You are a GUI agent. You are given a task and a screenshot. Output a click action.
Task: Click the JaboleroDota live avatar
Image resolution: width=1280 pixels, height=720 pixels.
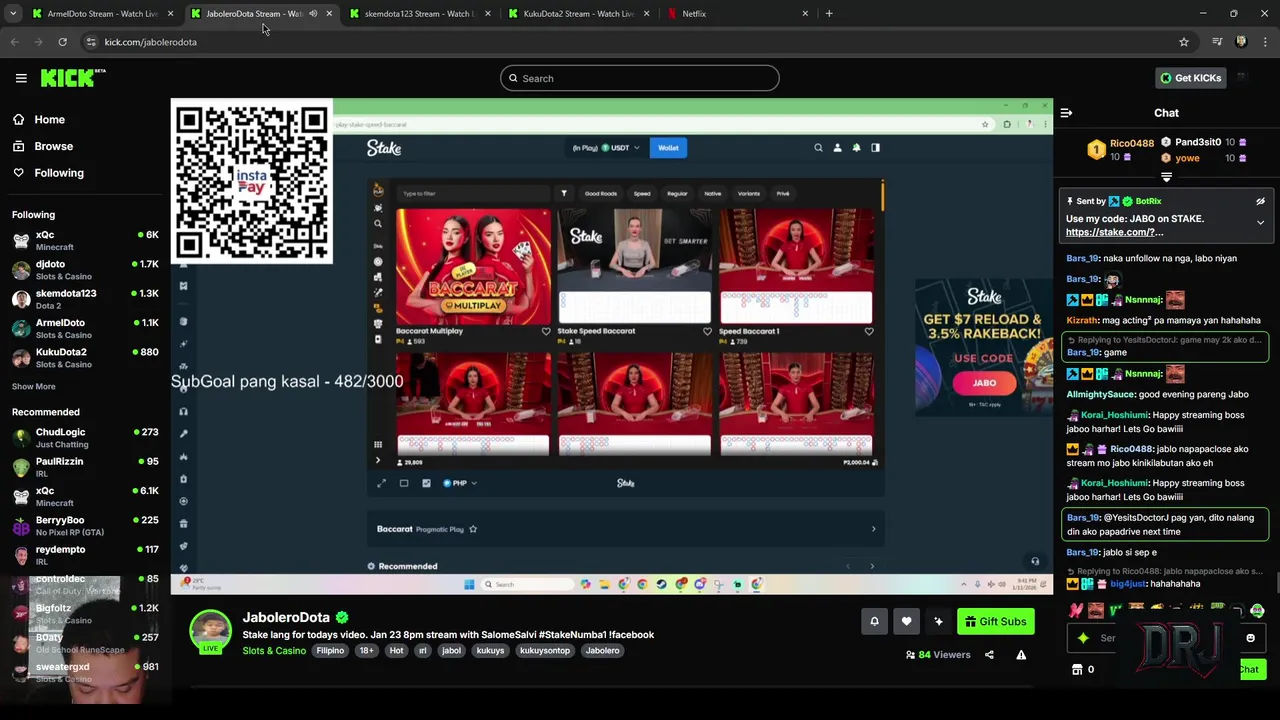coord(210,632)
